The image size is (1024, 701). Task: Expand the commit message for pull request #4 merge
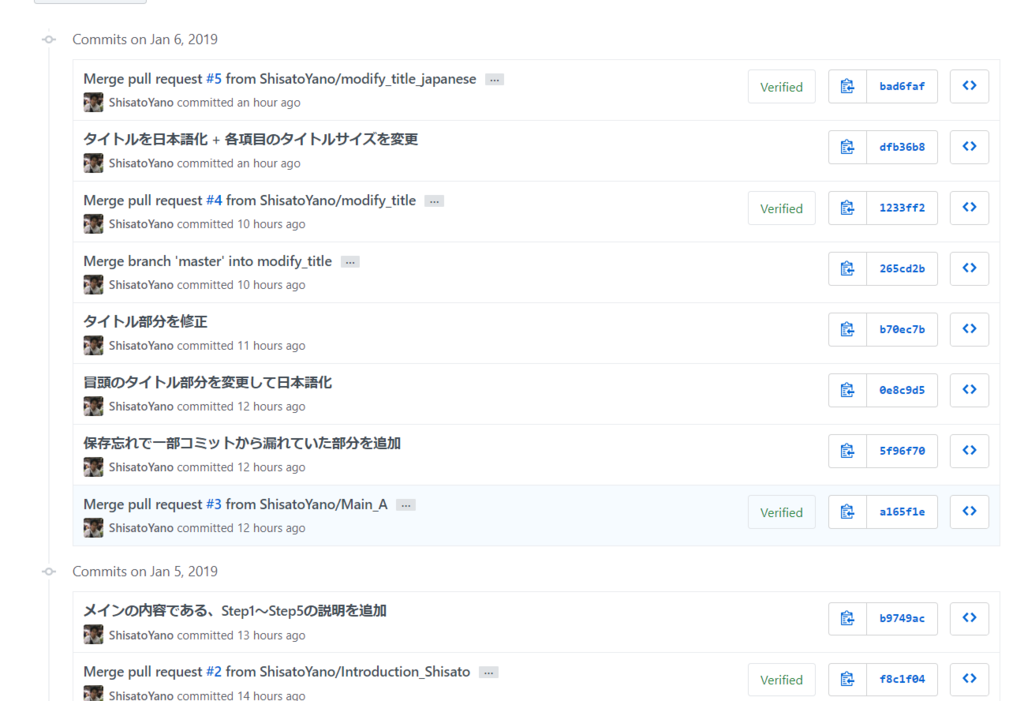(434, 200)
